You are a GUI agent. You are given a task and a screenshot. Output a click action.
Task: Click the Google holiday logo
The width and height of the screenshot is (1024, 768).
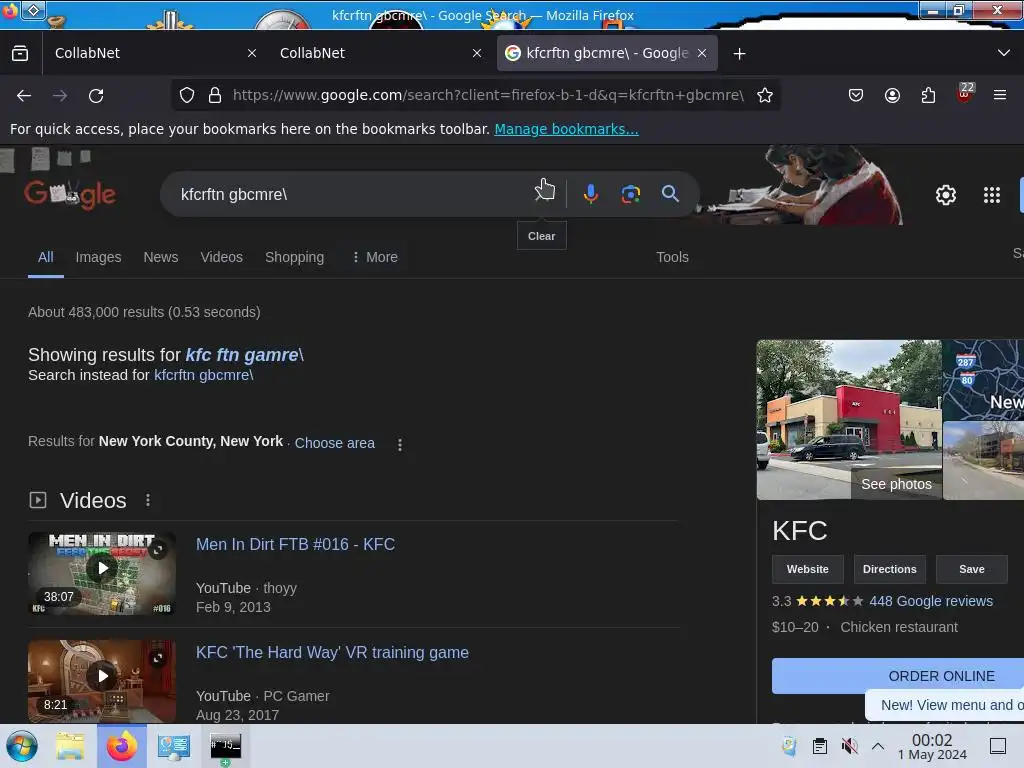(x=70, y=194)
